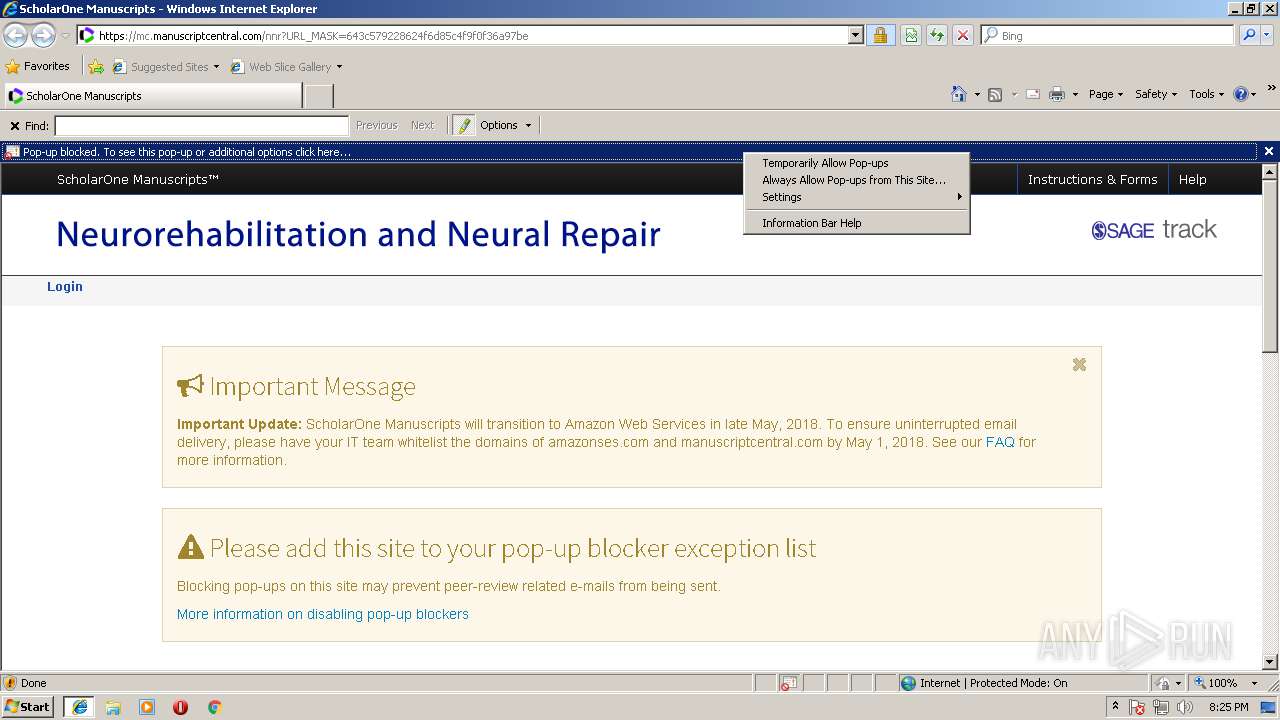The image size is (1280, 720).
Task: Open the Windows Start menu
Action: pos(27,707)
